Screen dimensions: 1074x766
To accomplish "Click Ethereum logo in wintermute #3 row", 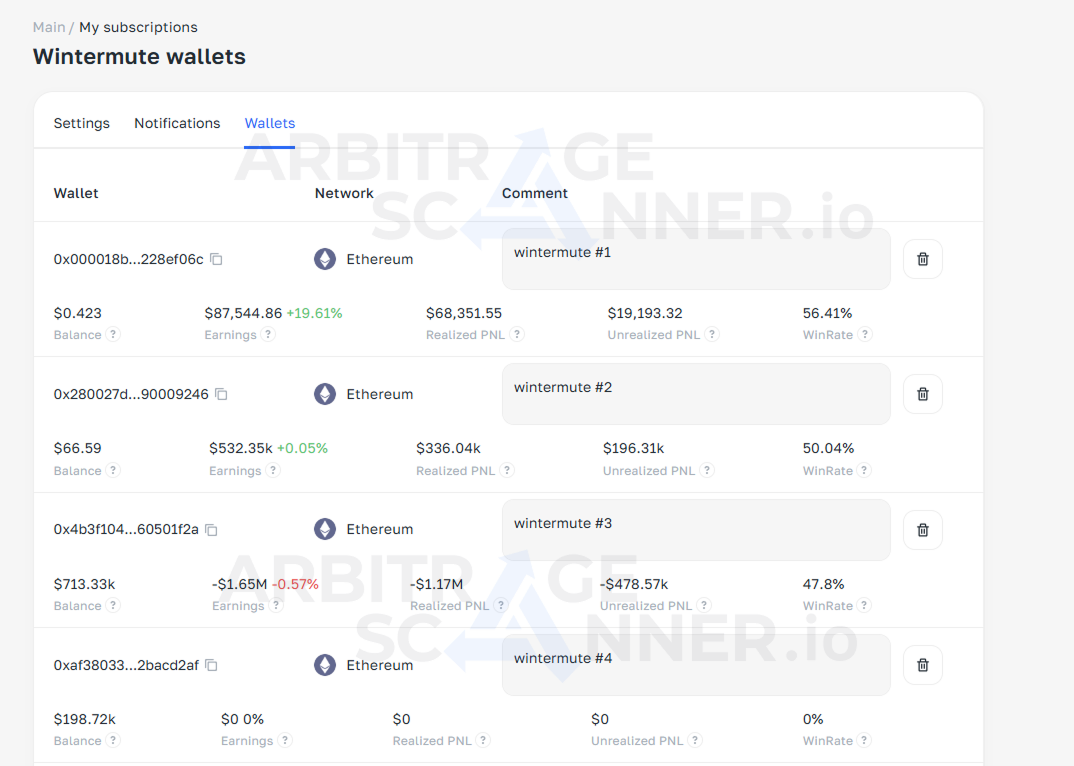I will (x=325, y=529).
